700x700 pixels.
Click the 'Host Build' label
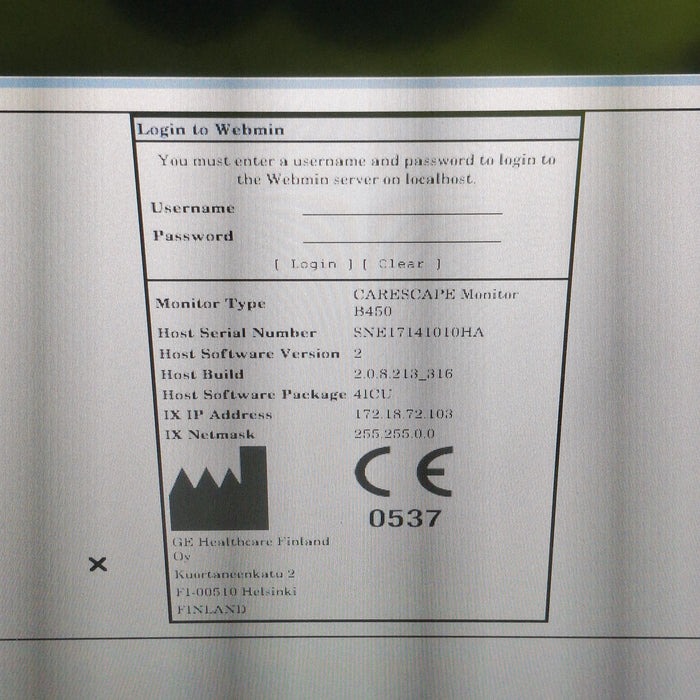click(202, 374)
